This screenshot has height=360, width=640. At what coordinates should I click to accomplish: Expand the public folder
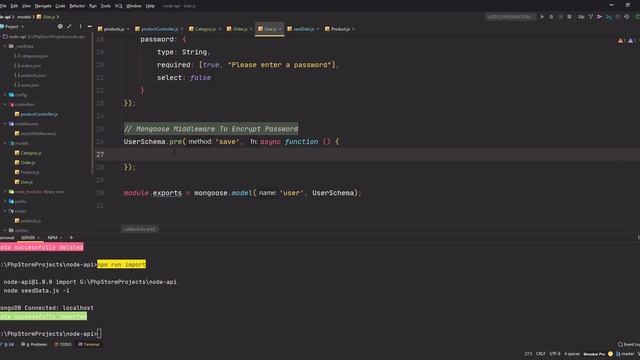[5, 201]
